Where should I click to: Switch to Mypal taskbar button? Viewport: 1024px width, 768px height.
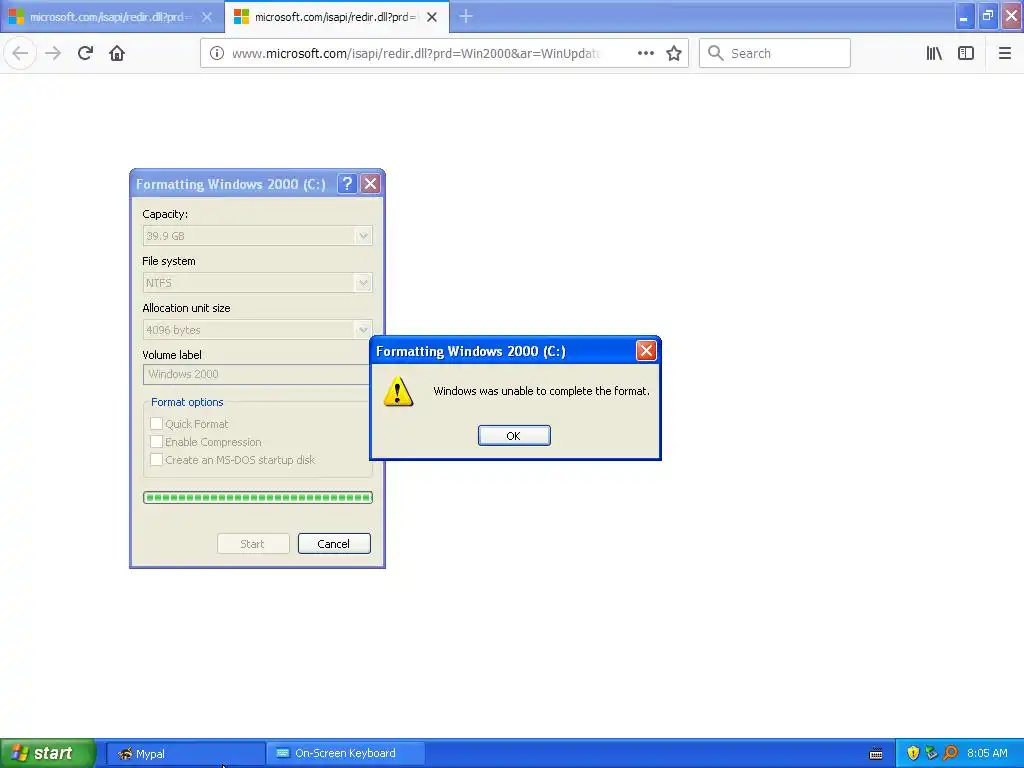point(185,754)
